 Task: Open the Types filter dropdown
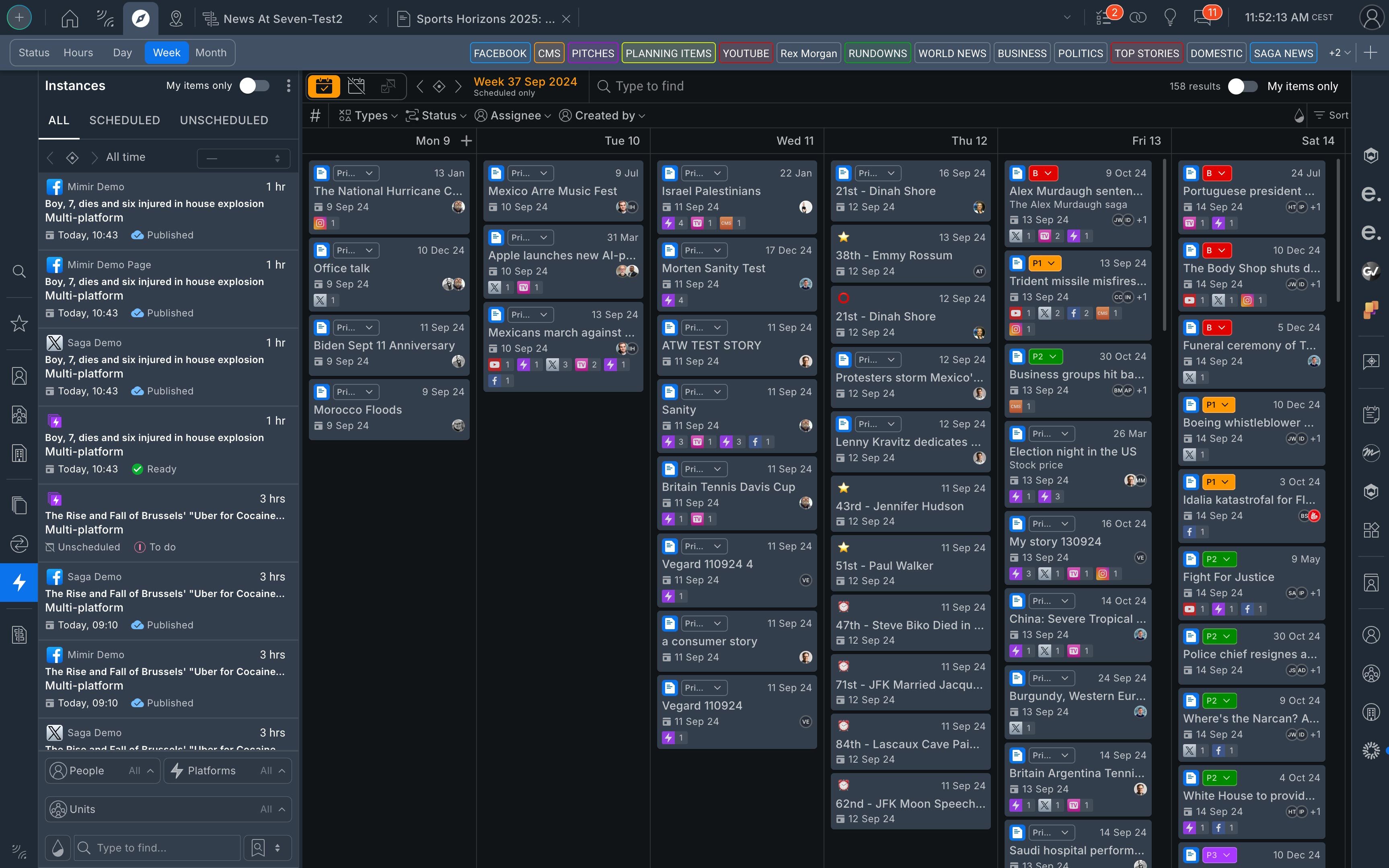368,115
